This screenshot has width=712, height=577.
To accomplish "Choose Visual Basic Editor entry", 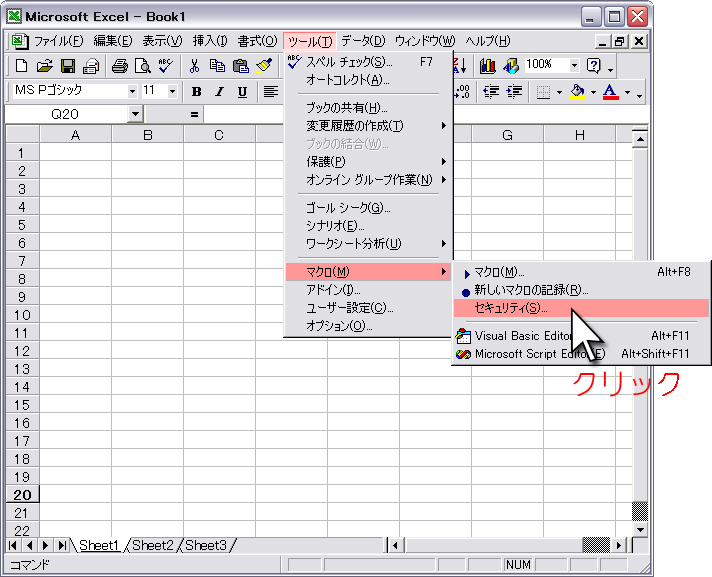I will [x=581, y=336].
